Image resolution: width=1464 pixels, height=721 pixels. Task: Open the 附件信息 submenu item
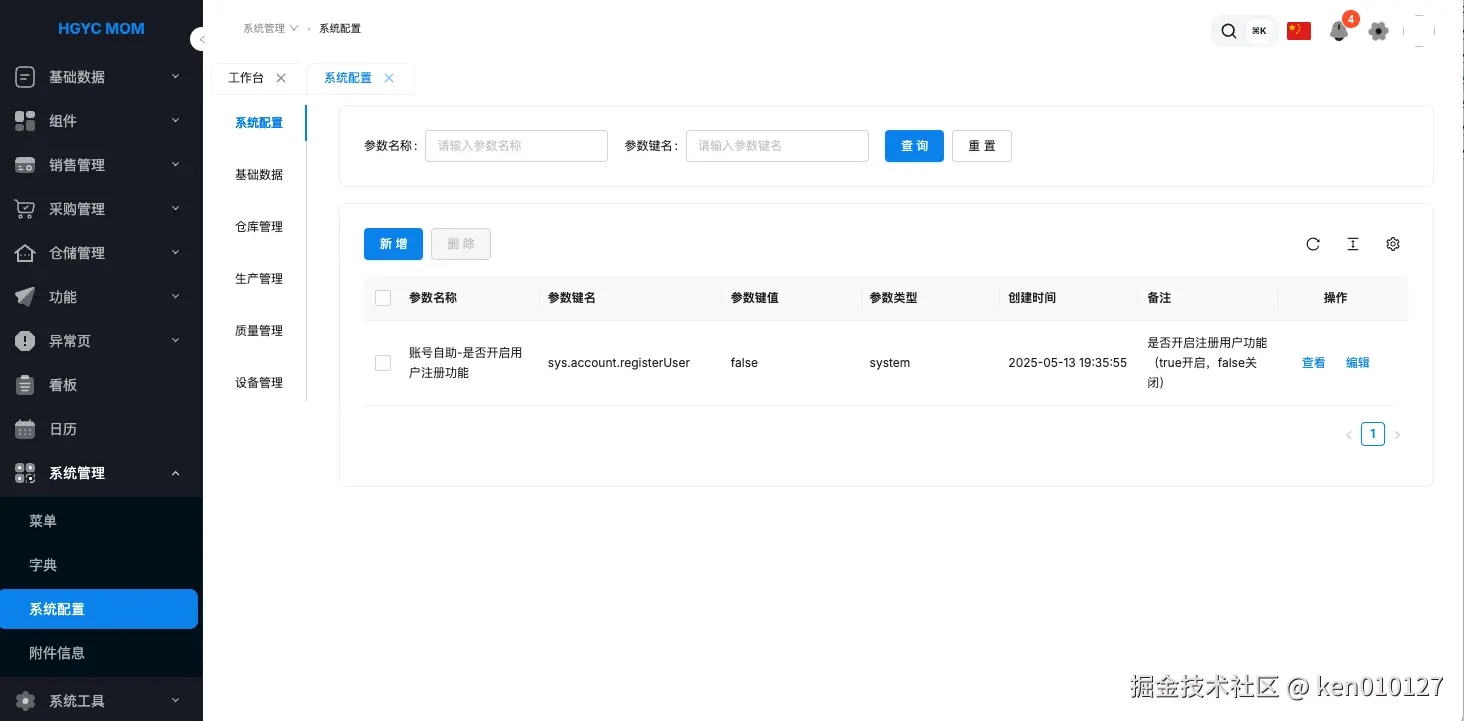coord(100,653)
